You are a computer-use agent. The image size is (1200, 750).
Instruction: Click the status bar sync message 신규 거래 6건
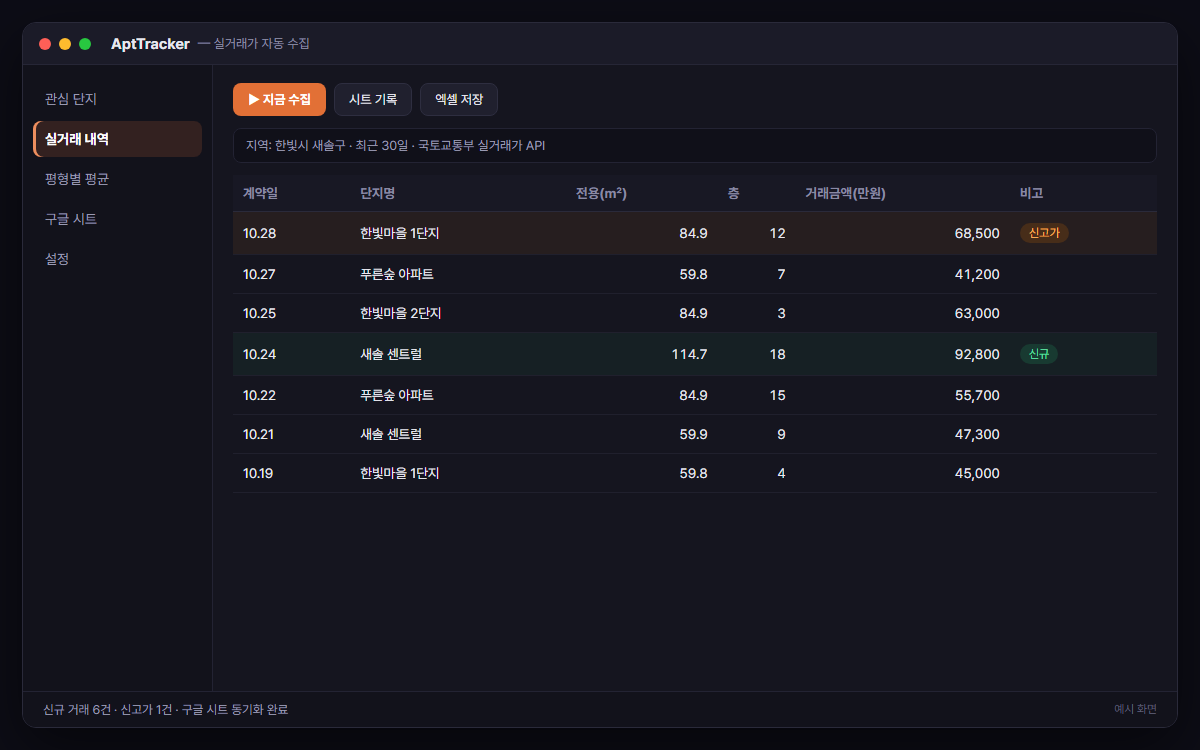(166, 709)
